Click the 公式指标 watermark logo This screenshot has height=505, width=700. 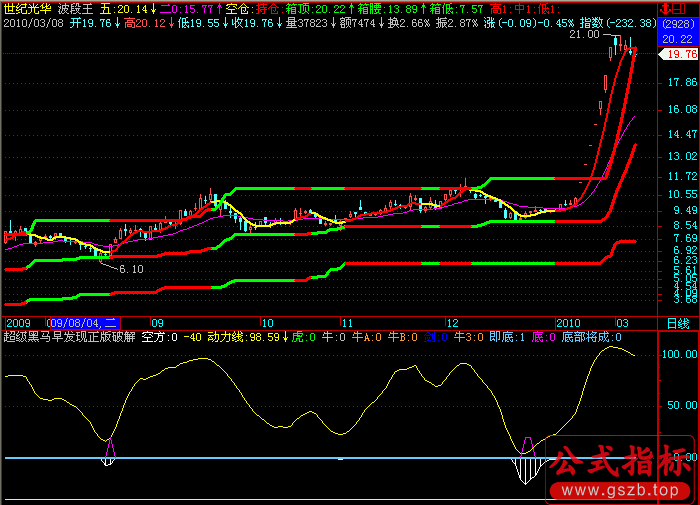[x=622, y=463]
